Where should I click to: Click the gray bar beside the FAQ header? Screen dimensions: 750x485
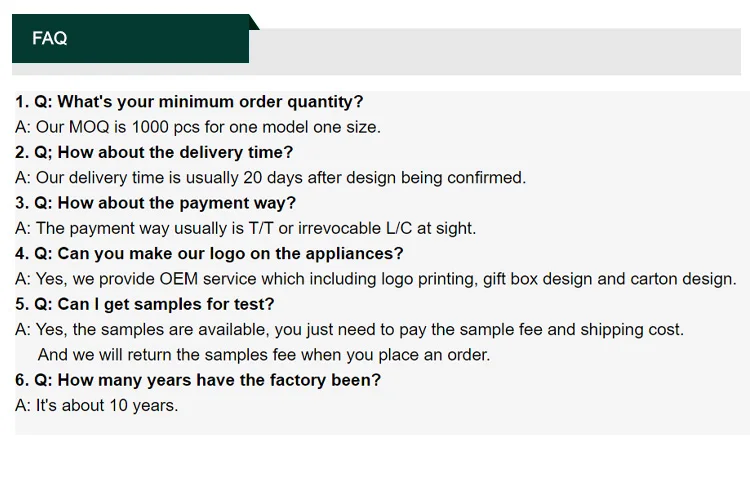click(500, 50)
